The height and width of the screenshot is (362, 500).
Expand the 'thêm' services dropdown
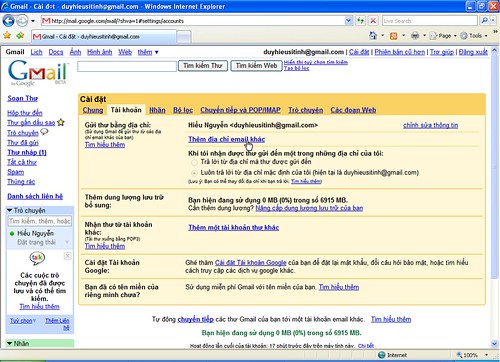148,52
